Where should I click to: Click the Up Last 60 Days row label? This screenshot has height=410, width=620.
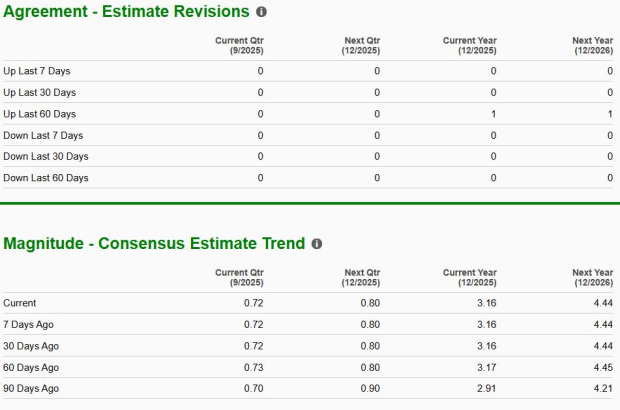[x=40, y=114]
